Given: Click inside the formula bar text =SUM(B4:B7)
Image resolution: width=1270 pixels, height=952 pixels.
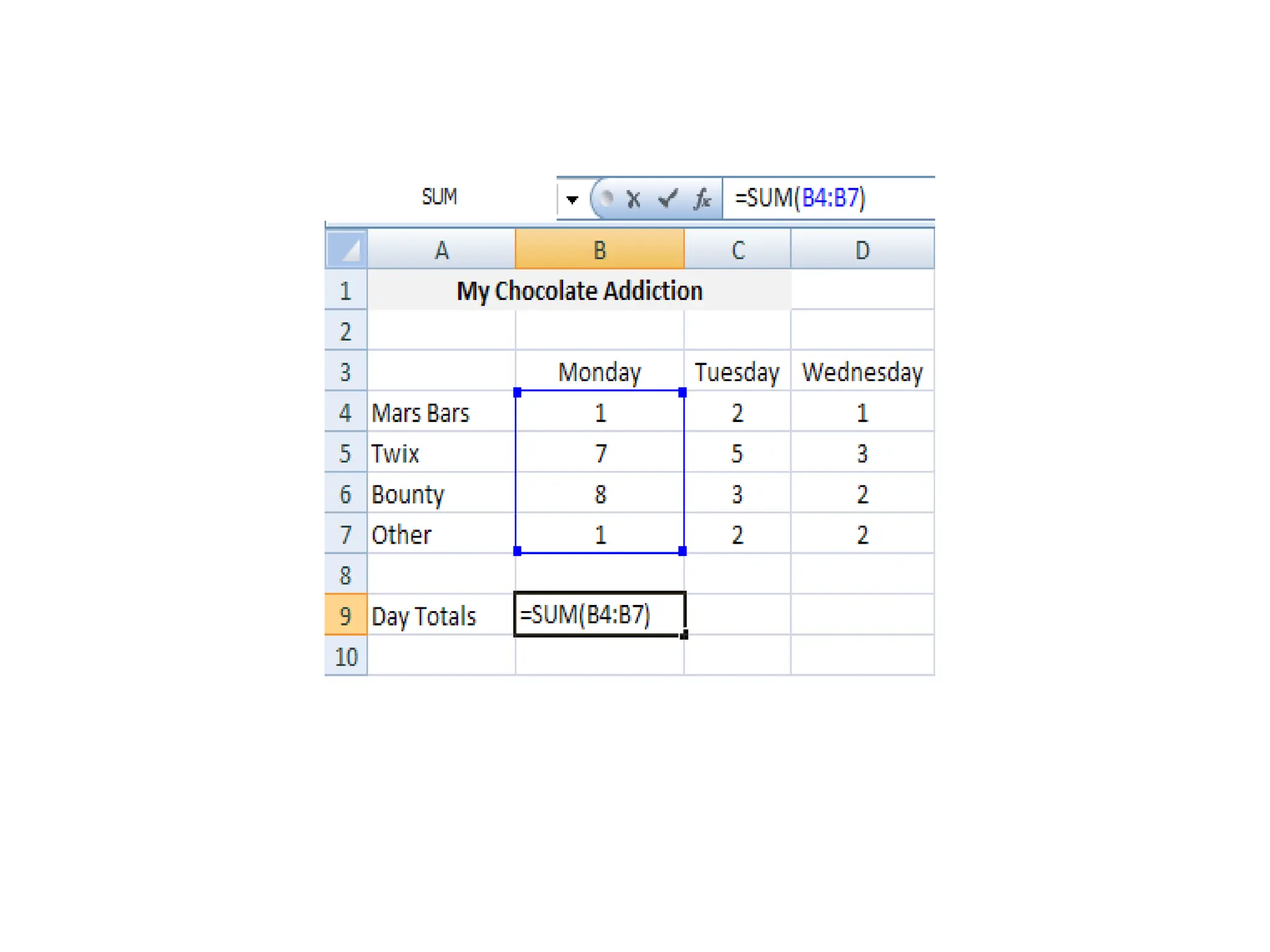Looking at the screenshot, I should point(800,198).
